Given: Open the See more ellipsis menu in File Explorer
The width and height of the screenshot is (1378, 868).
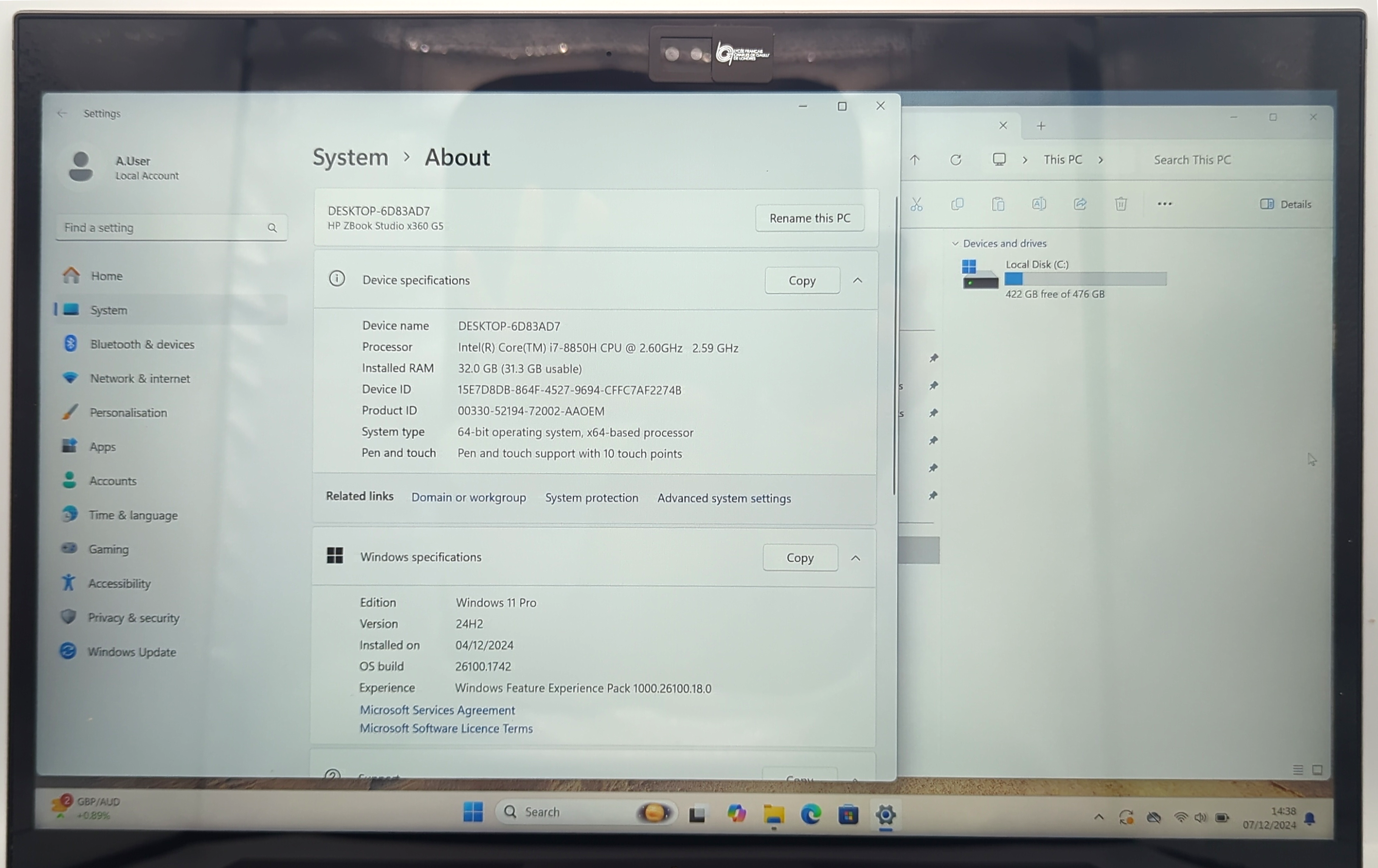Looking at the screenshot, I should point(1165,204).
